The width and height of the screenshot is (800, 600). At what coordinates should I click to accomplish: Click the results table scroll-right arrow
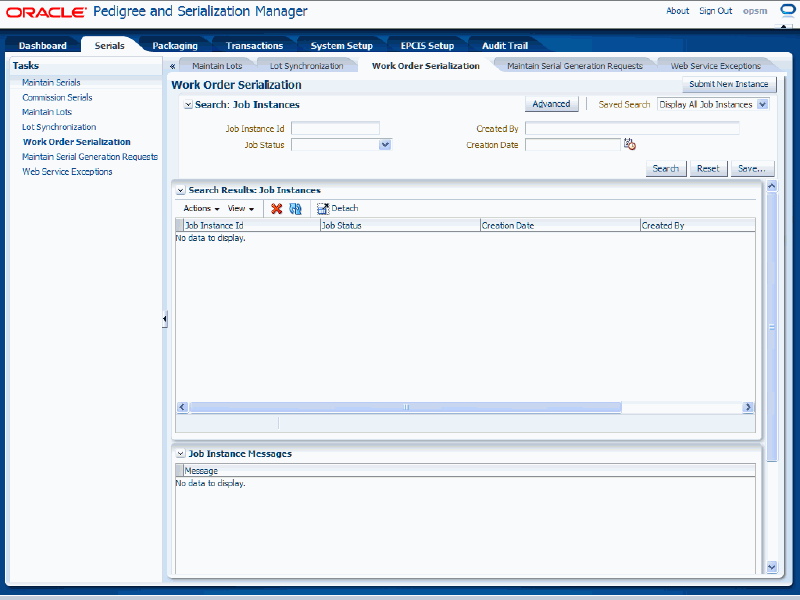click(x=748, y=407)
